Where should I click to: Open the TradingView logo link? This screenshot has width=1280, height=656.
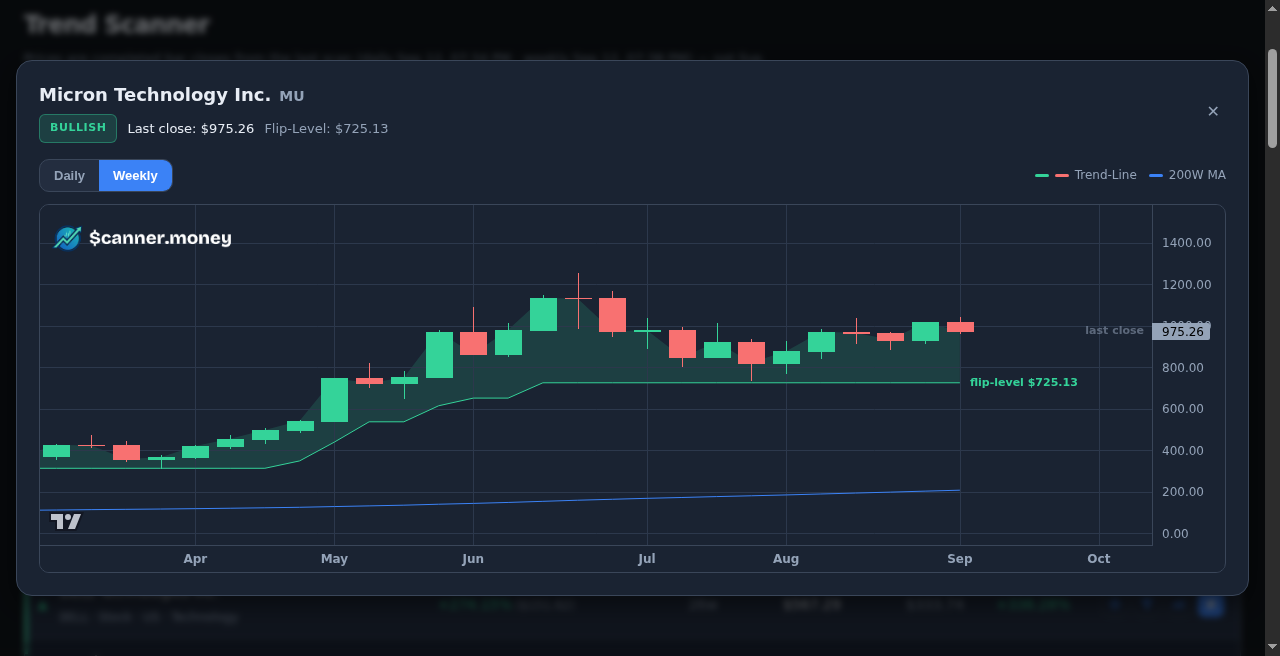pos(66,521)
